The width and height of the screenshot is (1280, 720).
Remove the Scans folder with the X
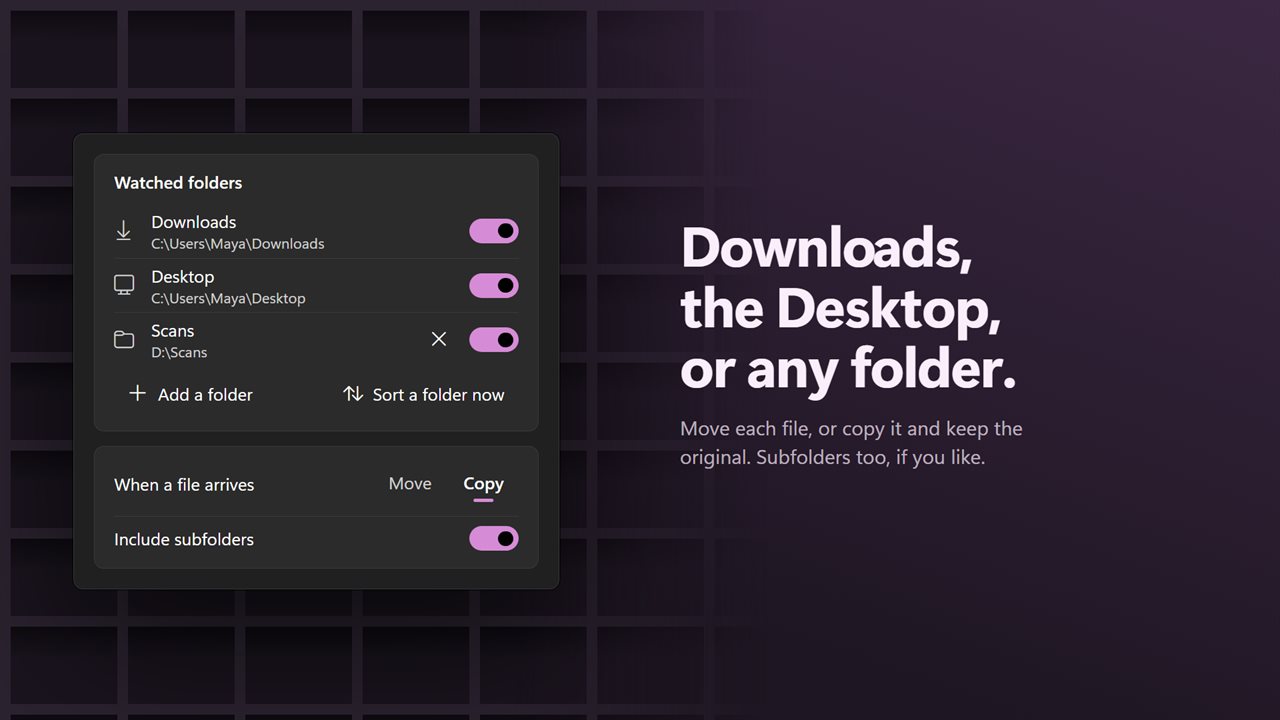[439, 340]
